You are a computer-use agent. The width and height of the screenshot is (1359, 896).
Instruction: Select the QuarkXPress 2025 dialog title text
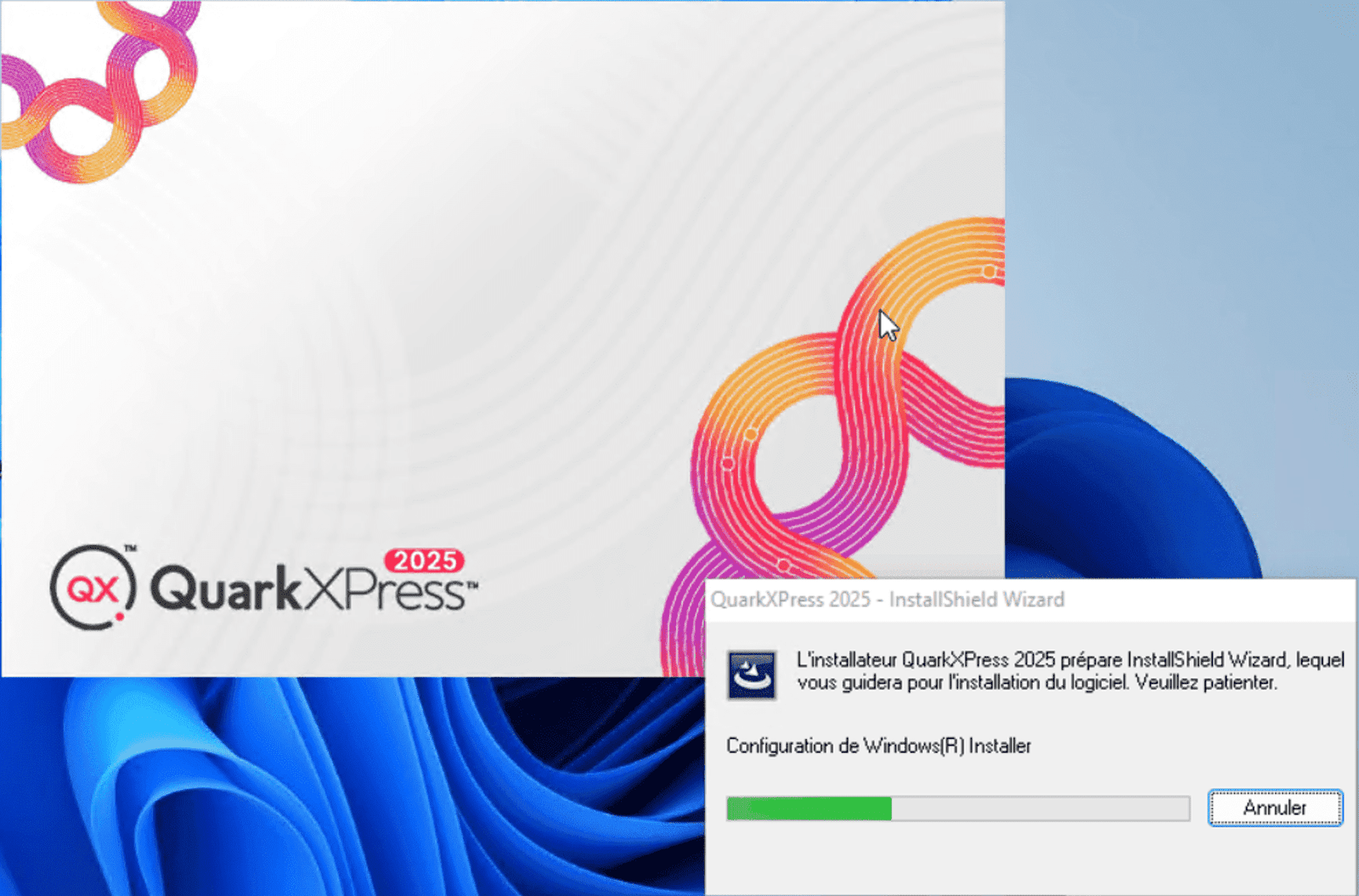888,600
